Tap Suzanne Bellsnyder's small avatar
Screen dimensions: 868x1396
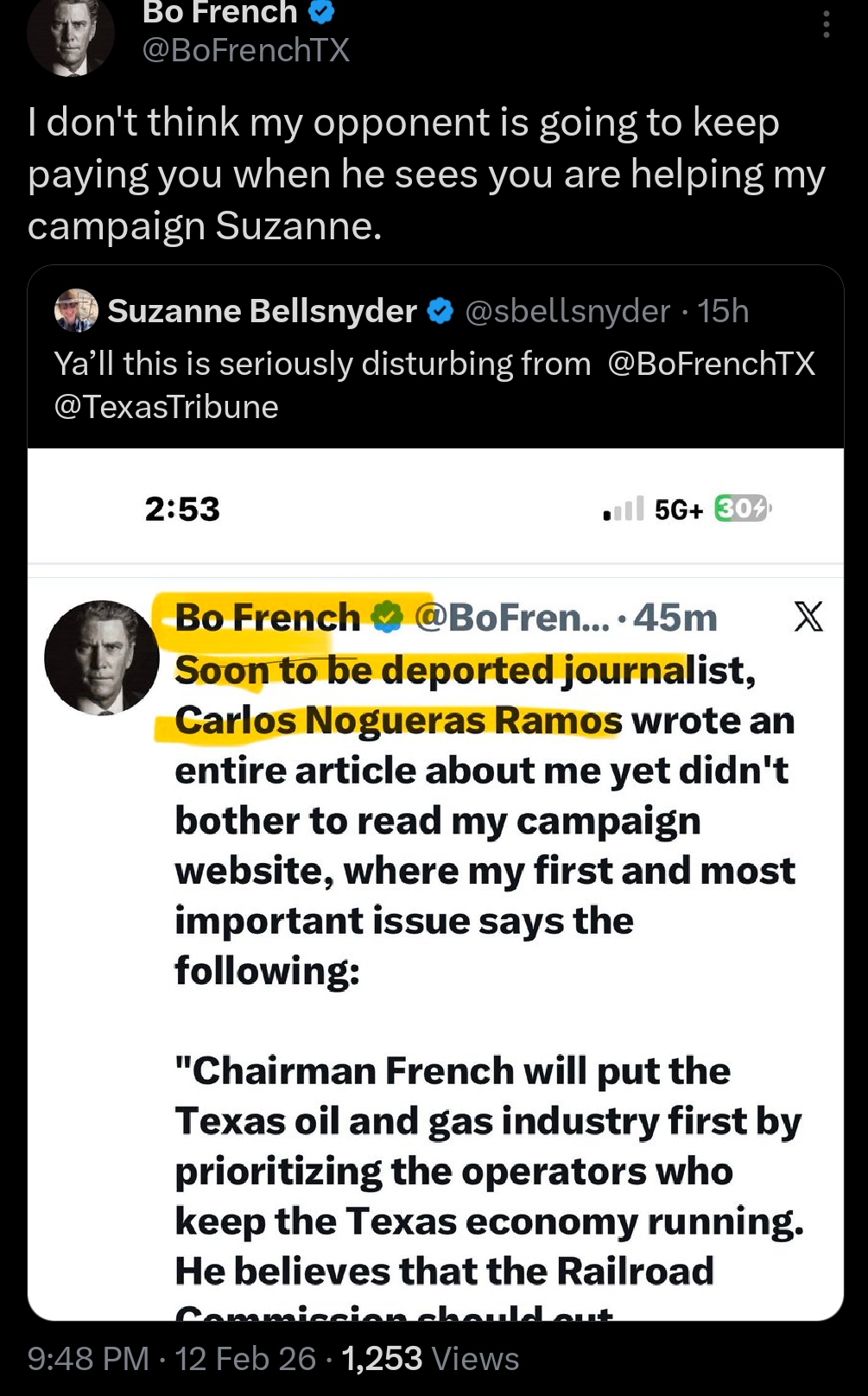[x=76, y=310]
